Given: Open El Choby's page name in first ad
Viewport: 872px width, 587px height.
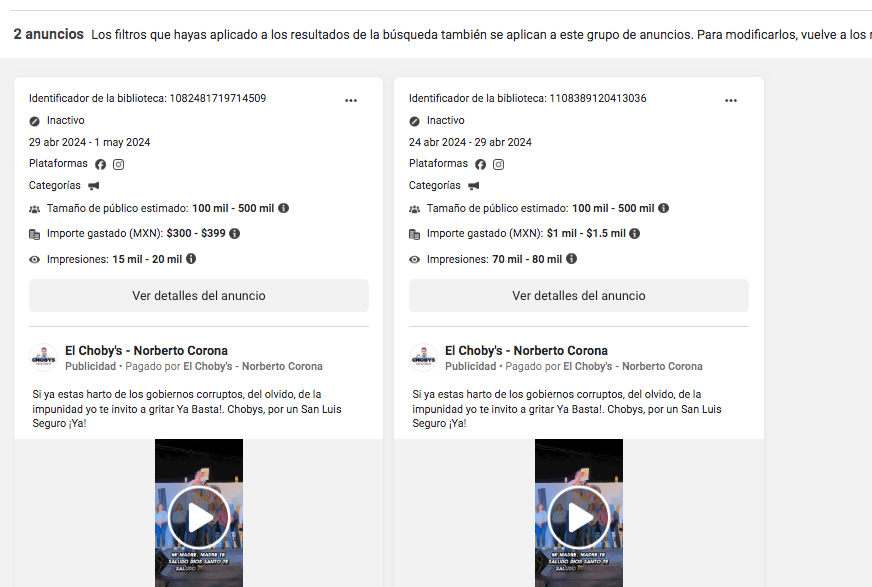Looking at the screenshot, I should (x=146, y=351).
